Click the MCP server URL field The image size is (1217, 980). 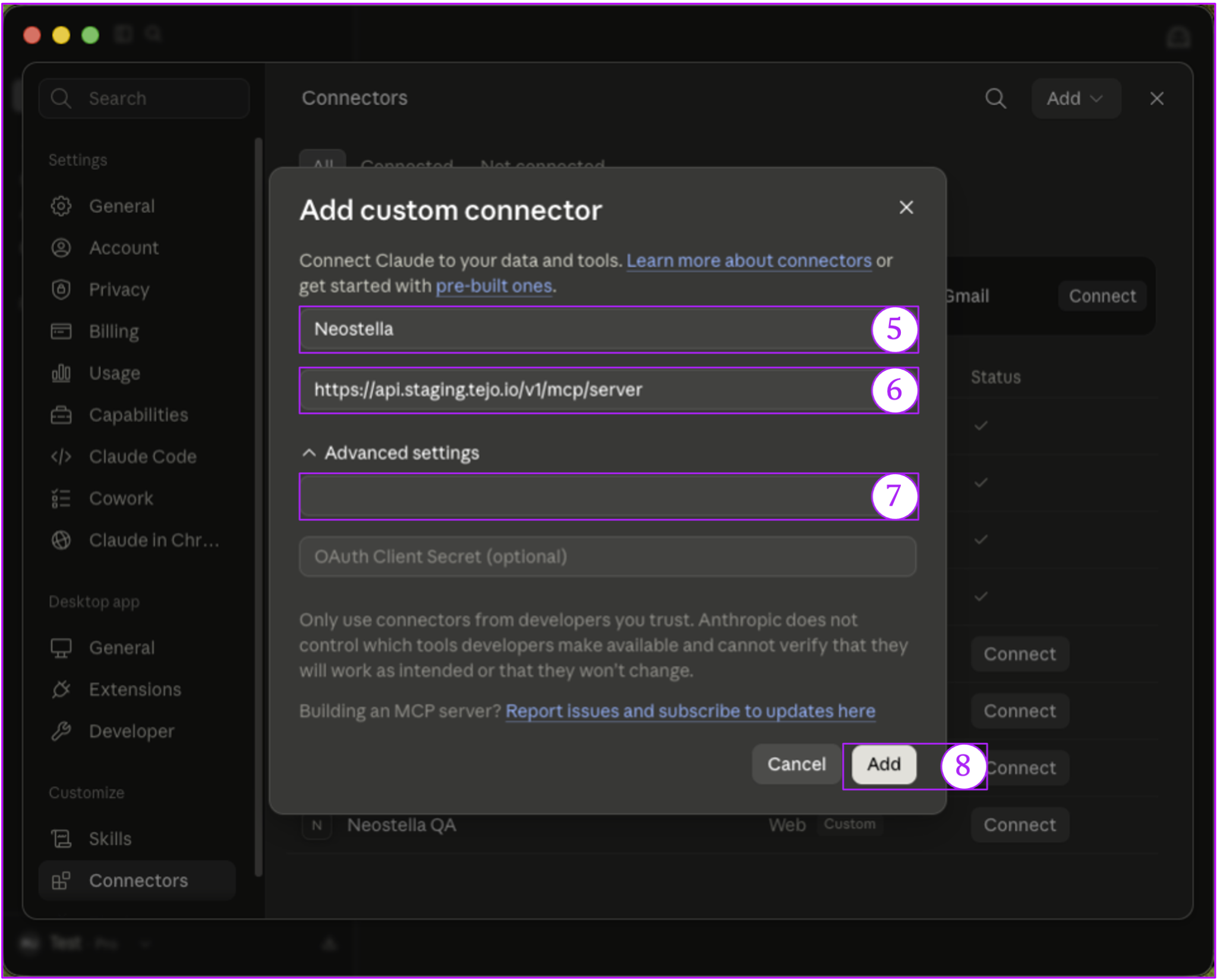pyautogui.click(x=607, y=390)
